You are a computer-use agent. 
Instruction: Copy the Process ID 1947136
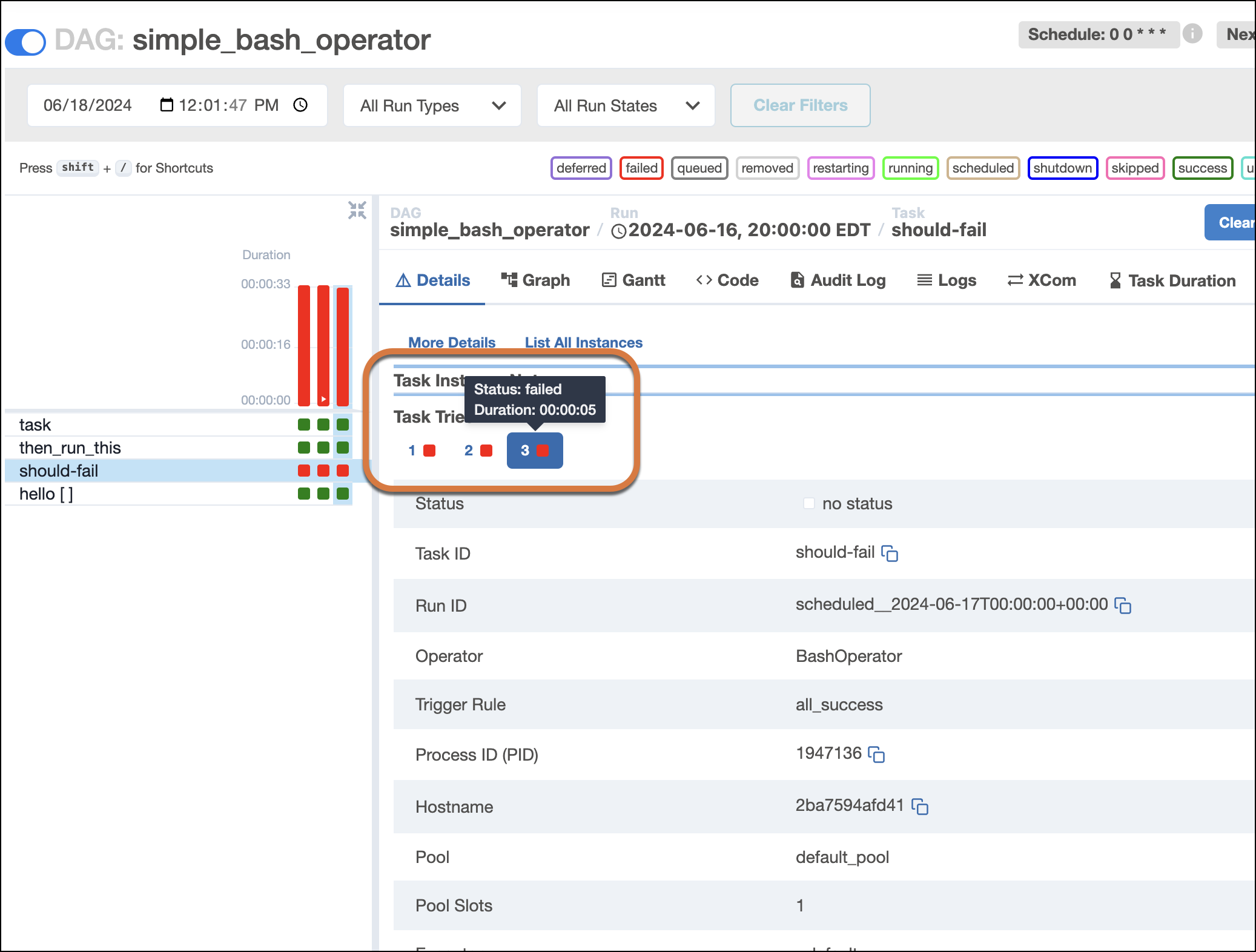coord(876,755)
